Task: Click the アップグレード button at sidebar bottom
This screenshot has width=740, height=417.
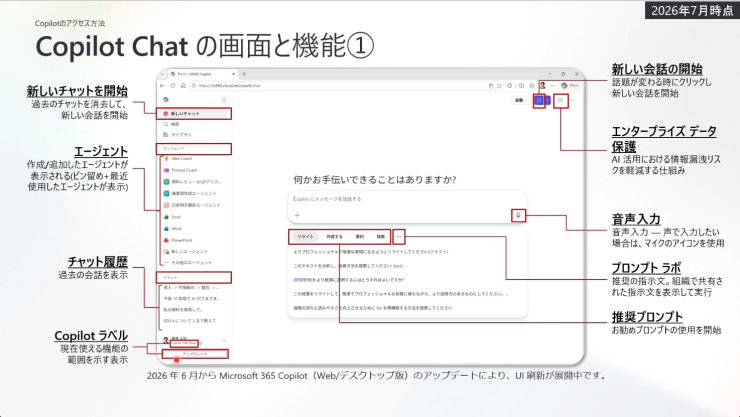Action: [195, 354]
